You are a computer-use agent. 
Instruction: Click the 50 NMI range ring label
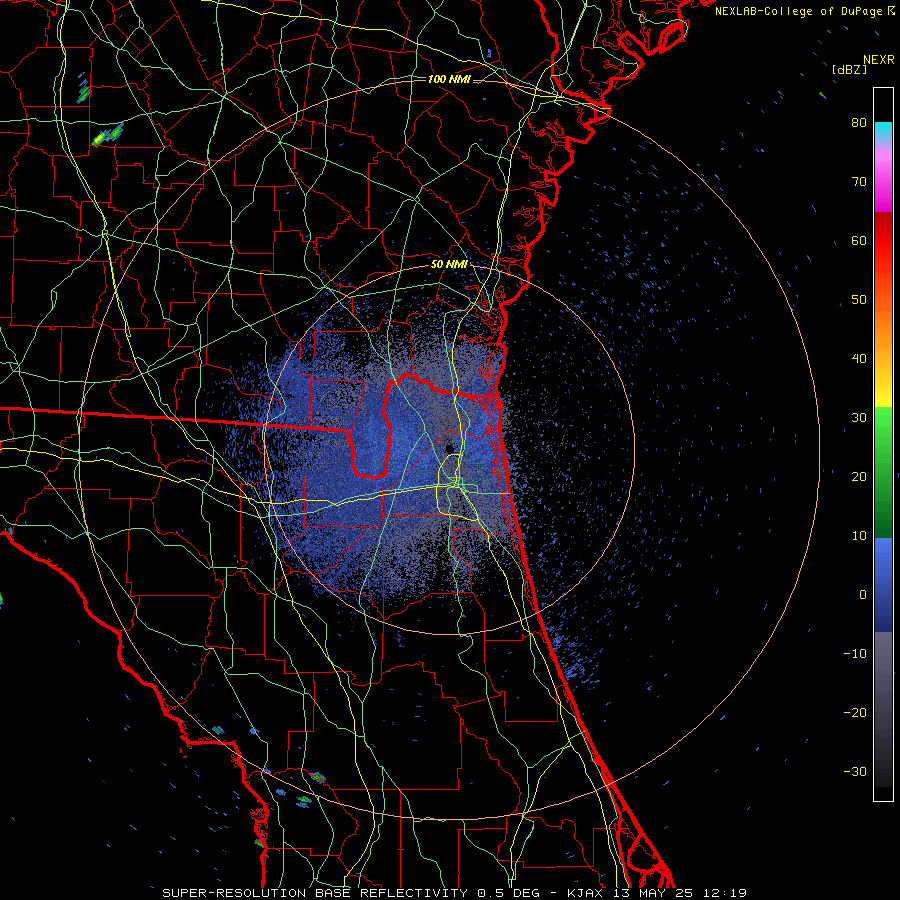tap(449, 265)
